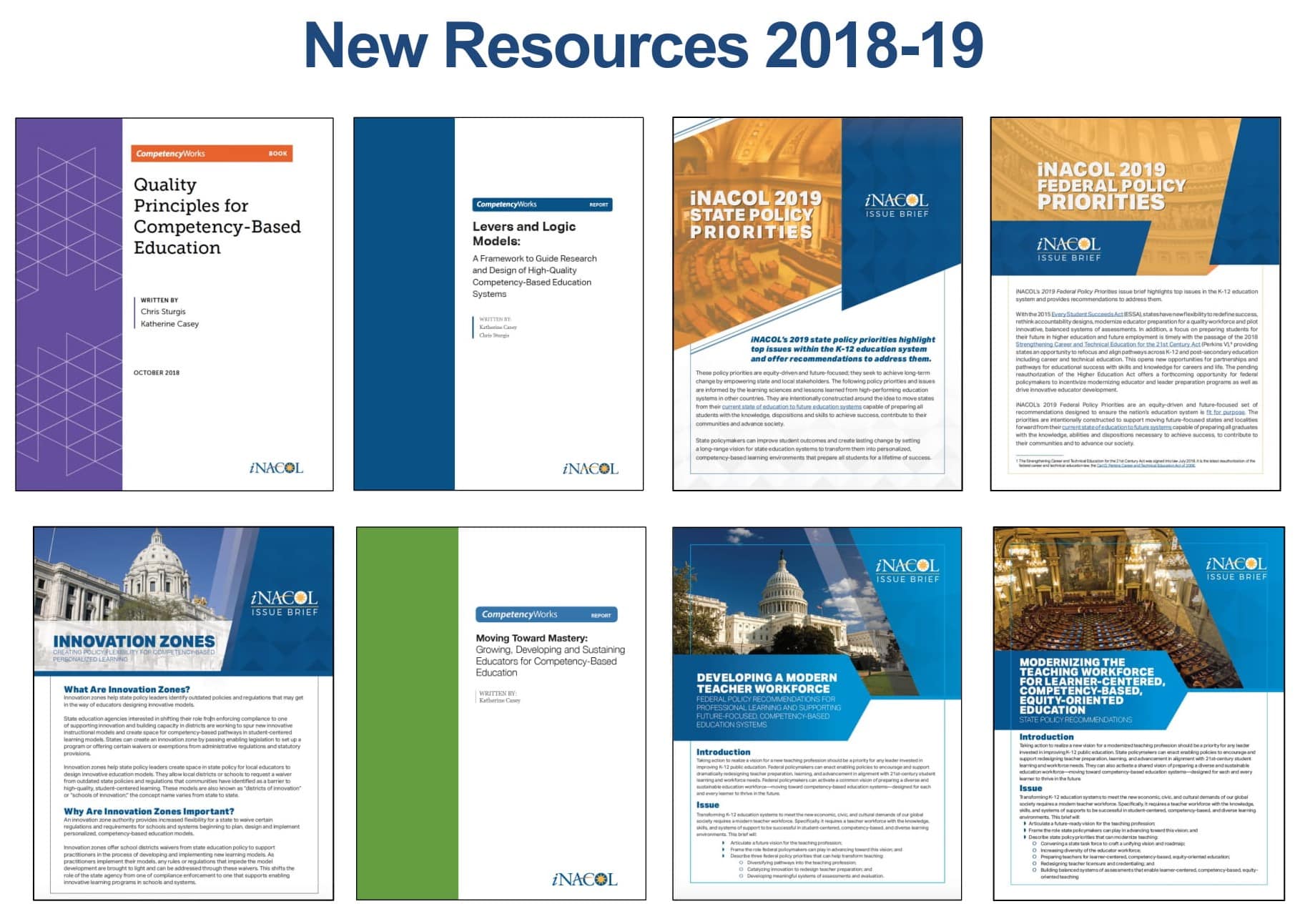Select the iNACOL 2019 Federal Policy Priorities brief

[1136, 304]
